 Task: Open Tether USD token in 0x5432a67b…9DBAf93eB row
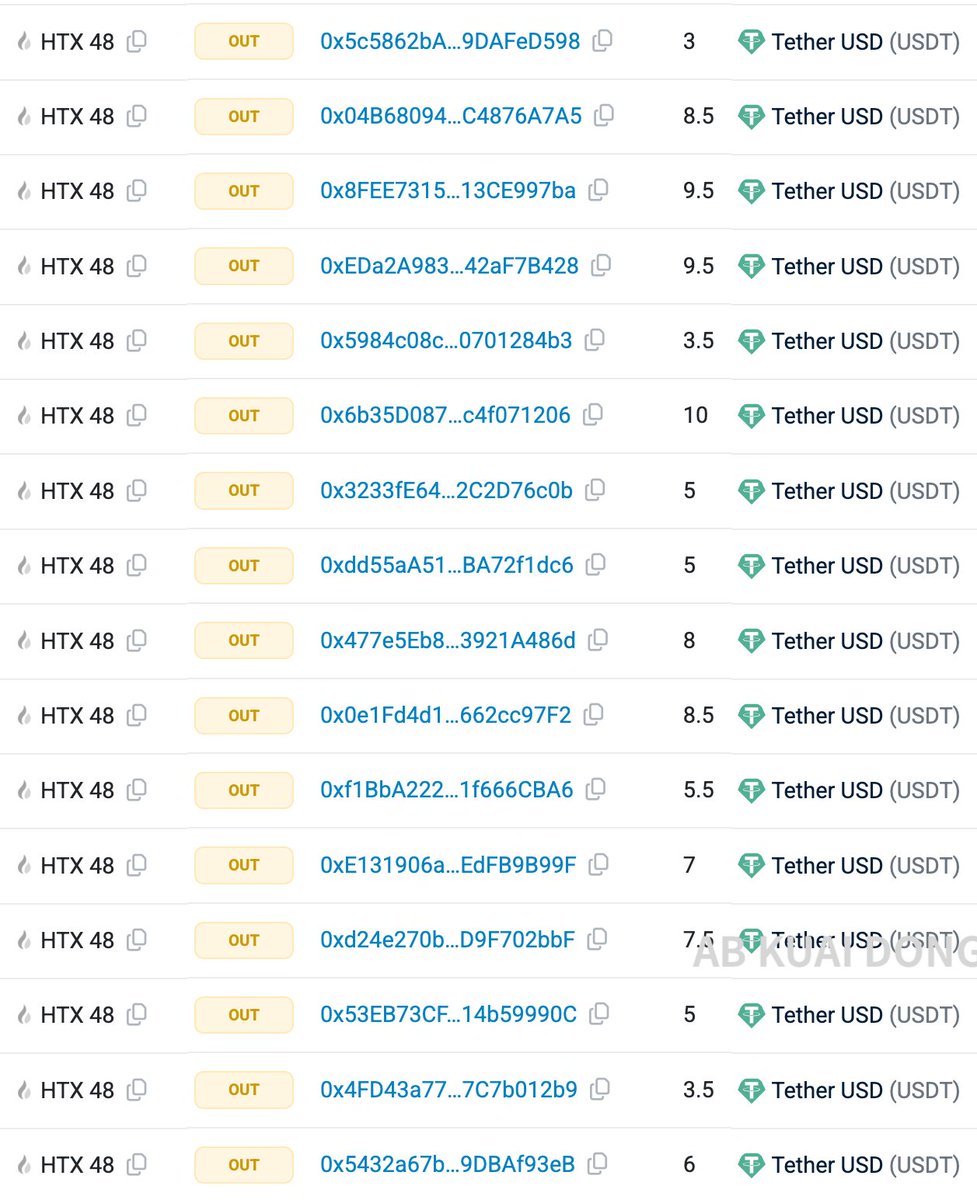tap(865, 1165)
